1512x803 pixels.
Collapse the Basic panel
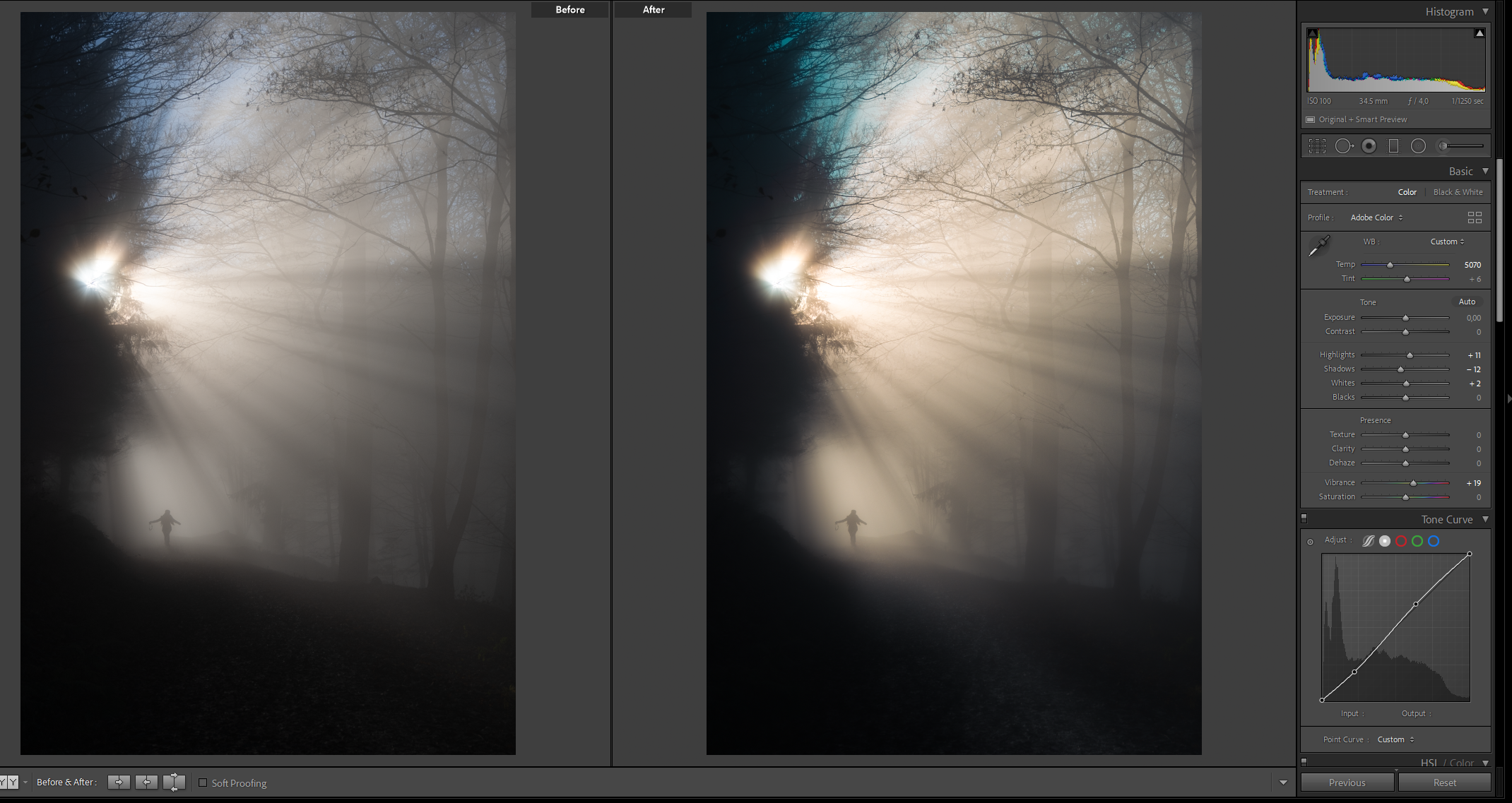pyautogui.click(x=1485, y=171)
